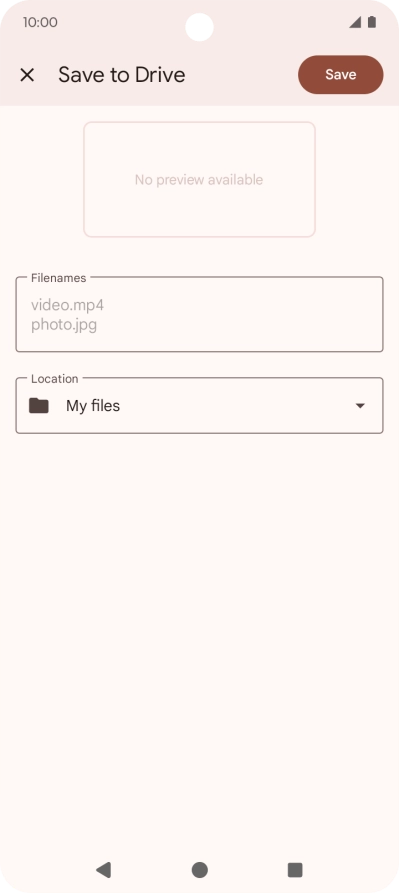
Task: Tap the Android home circle icon
Action: 199,870
